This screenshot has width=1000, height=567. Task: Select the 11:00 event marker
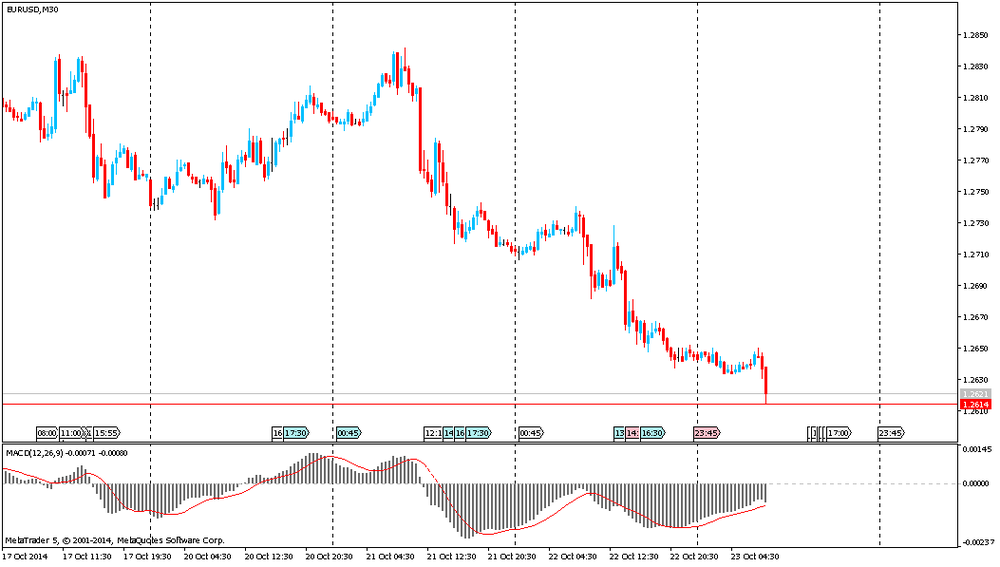(x=71, y=433)
